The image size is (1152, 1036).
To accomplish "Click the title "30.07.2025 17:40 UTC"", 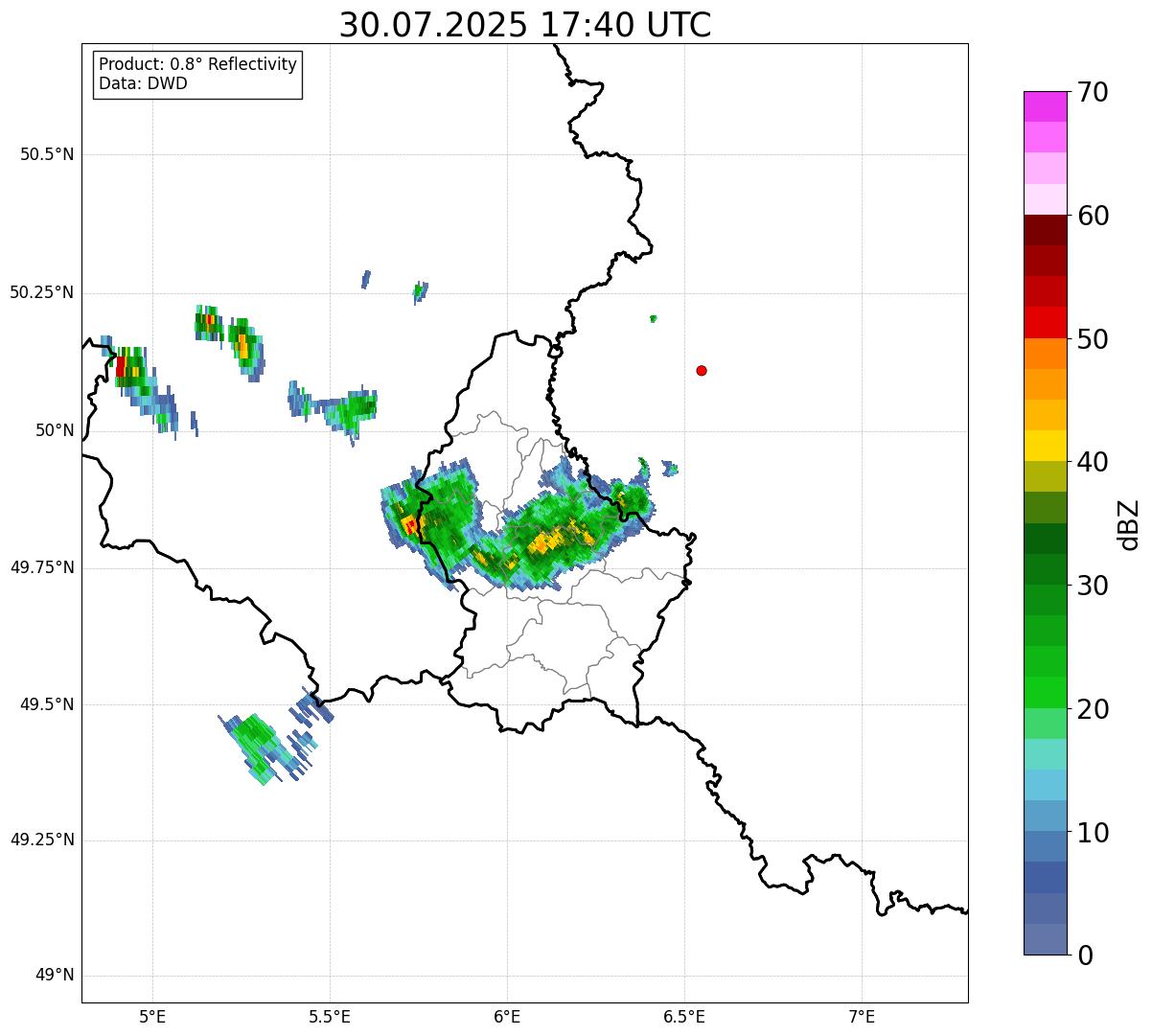I will (525, 24).
